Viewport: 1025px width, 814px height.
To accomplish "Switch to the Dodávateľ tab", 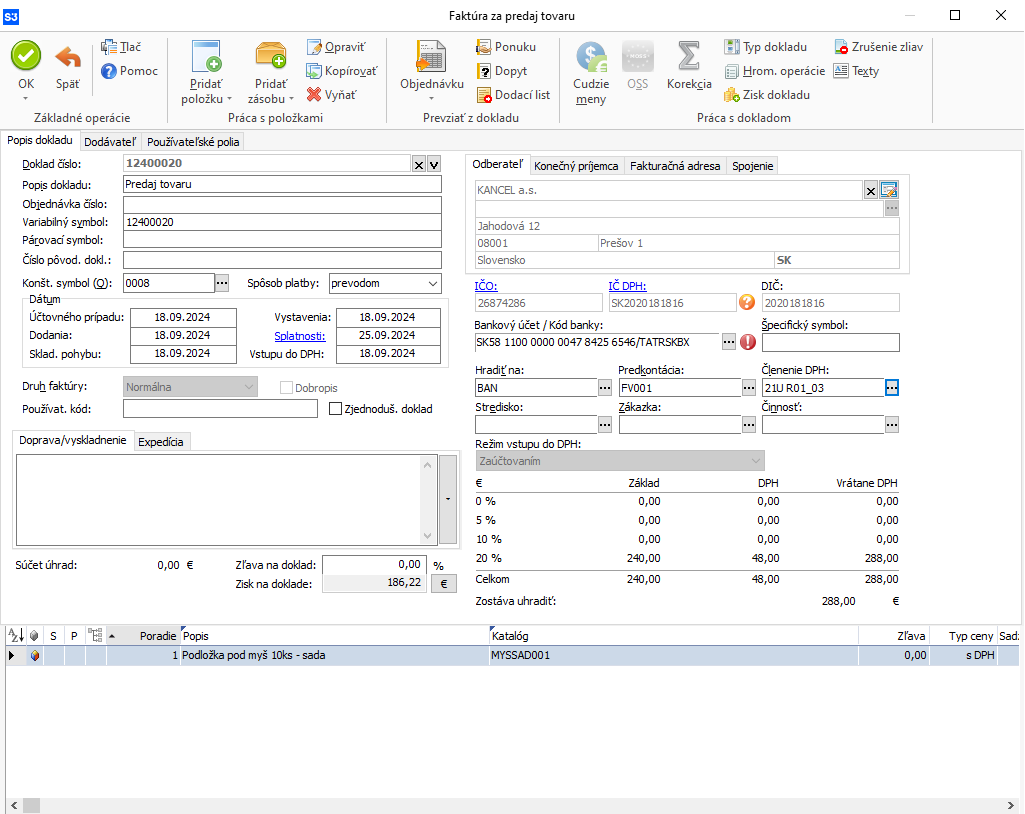I will (111, 142).
